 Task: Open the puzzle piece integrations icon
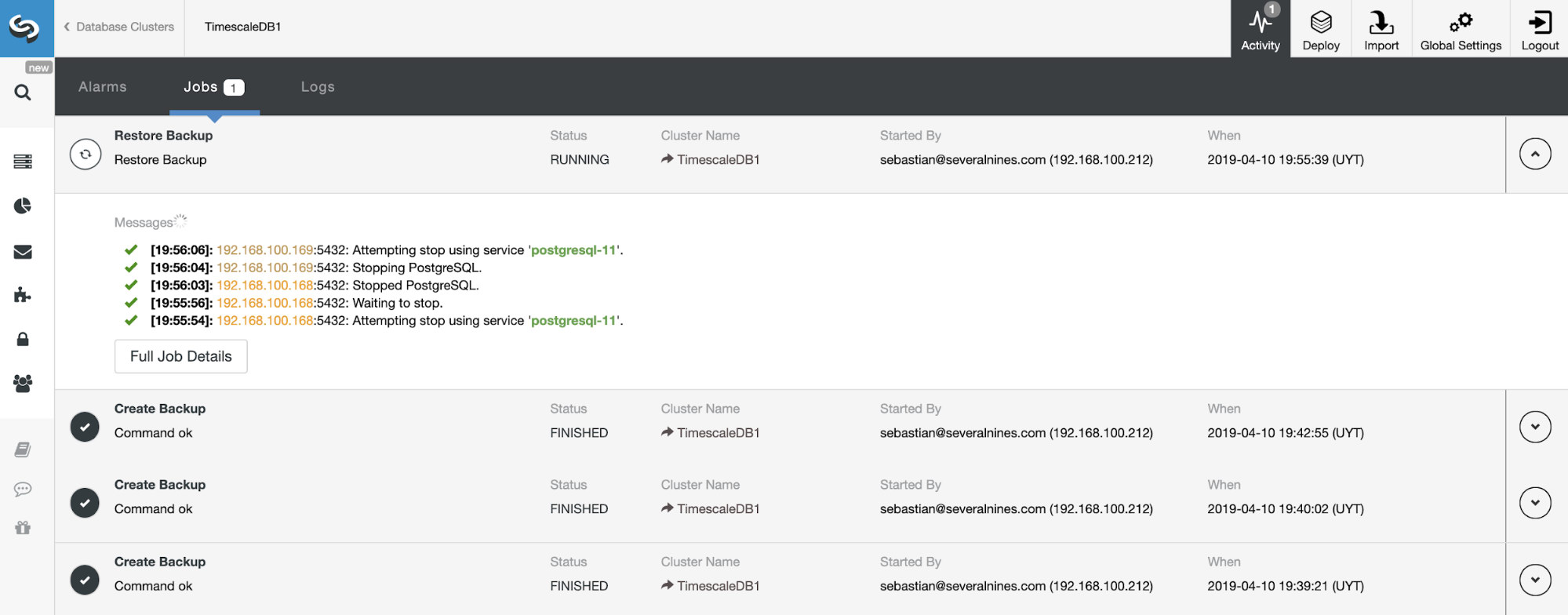23,295
